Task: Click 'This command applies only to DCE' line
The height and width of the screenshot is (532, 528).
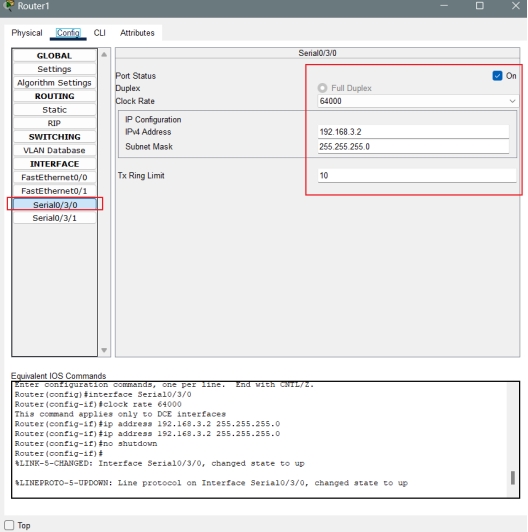Action: pyautogui.click(x=120, y=414)
